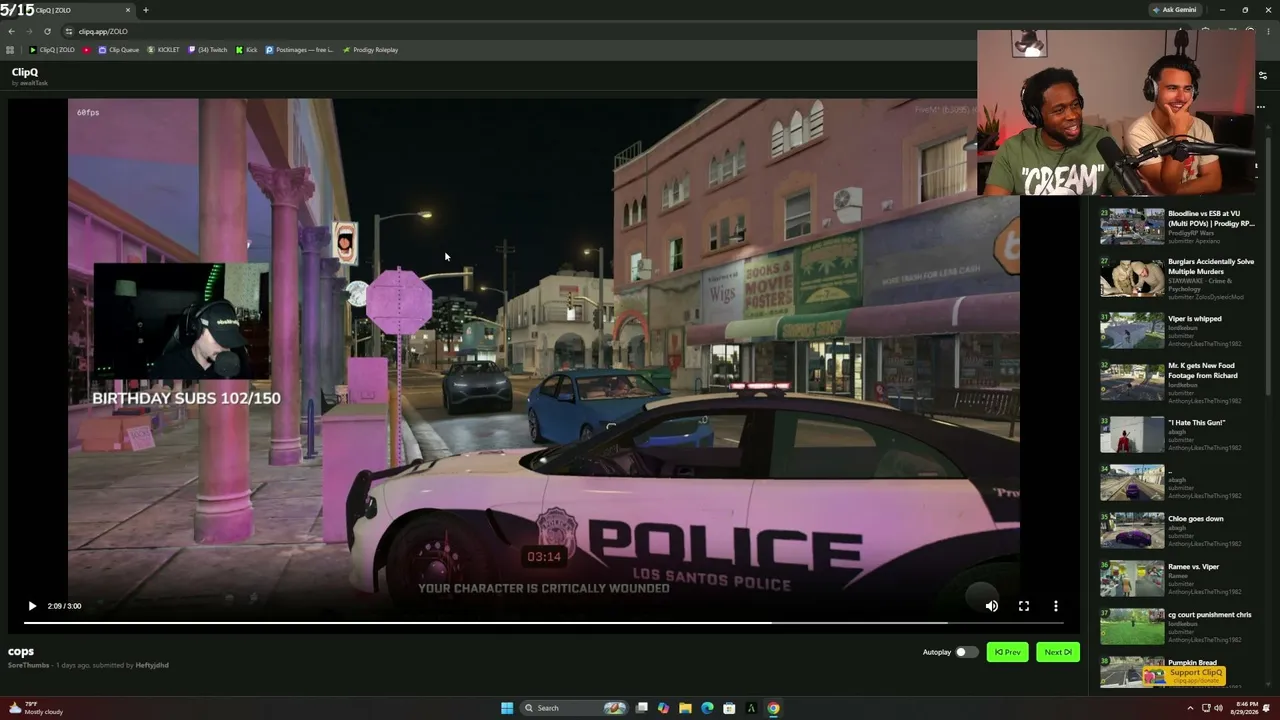Select the 'Ramee vs. Viper' clip thumbnail

[x=1132, y=579]
